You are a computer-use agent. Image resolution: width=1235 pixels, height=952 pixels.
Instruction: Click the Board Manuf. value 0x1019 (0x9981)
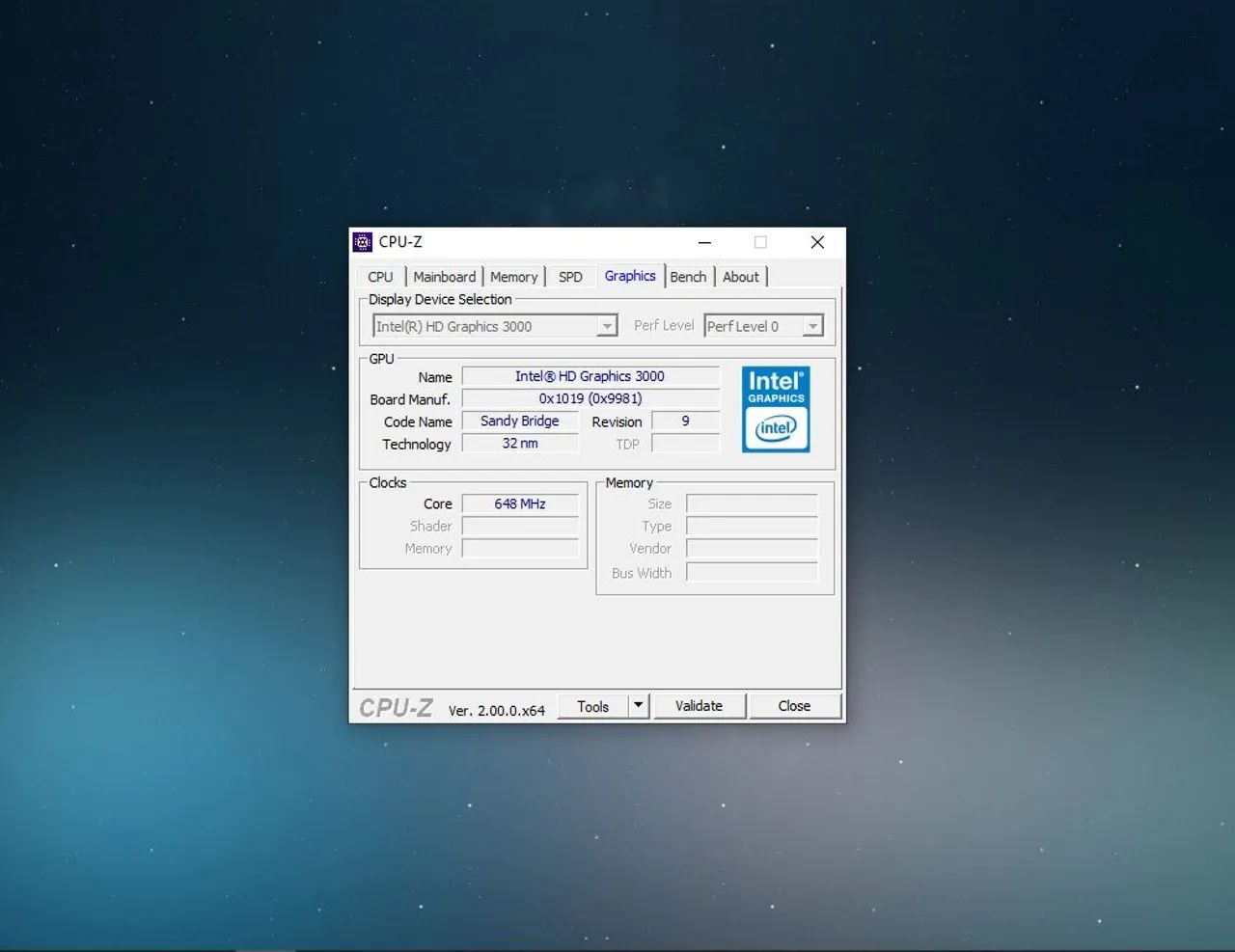tap(590, 398)
